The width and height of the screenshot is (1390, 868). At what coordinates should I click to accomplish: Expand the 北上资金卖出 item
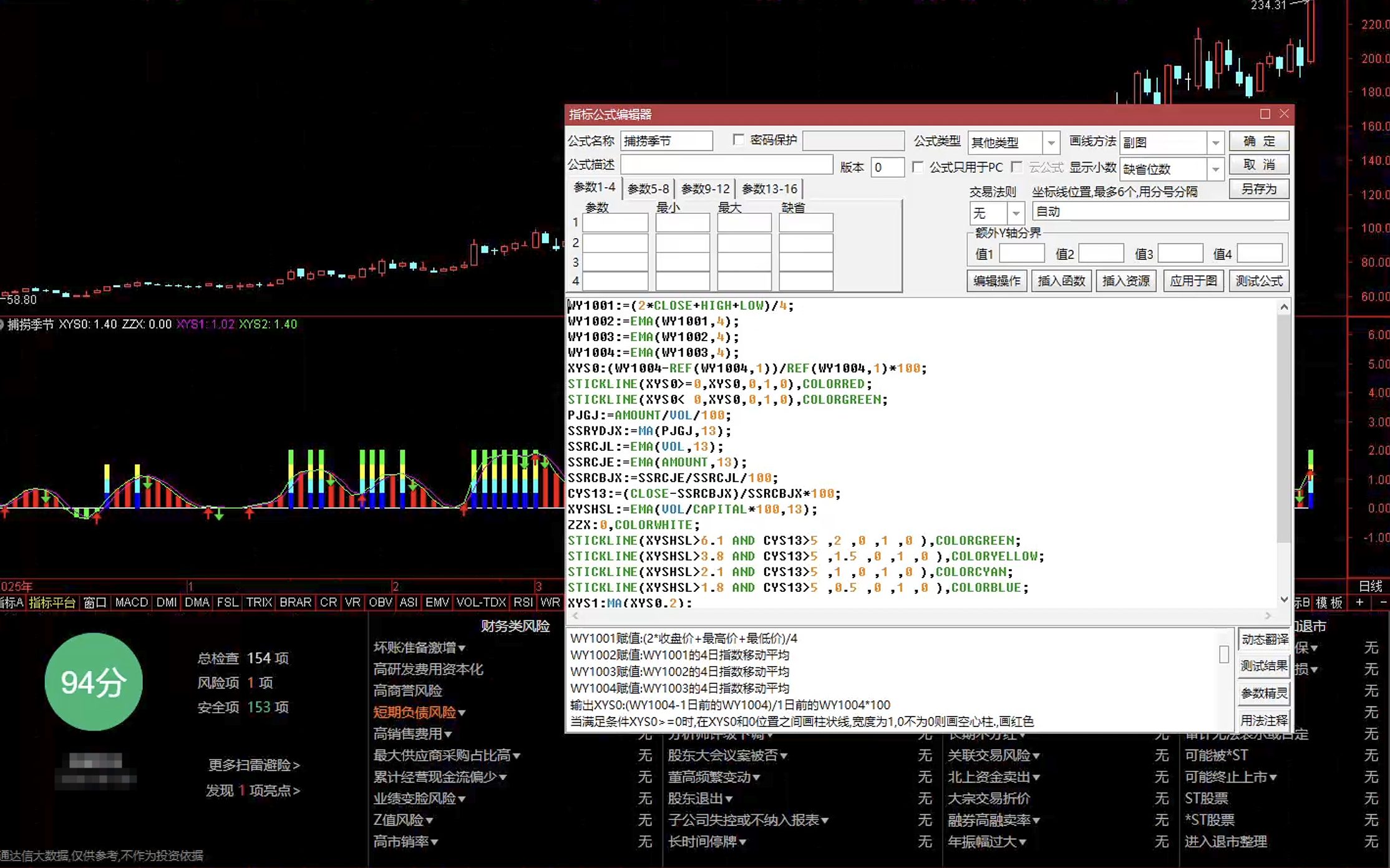click(1036, 778)
